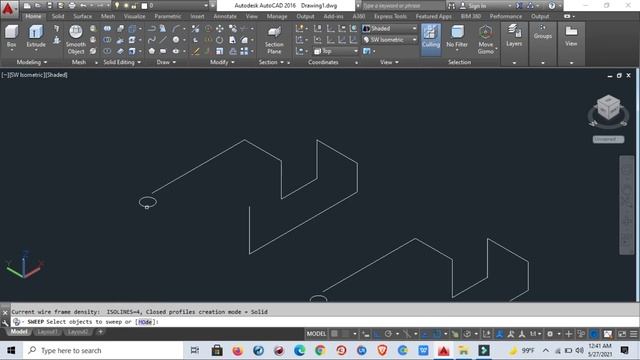Toggle hardware acceleration circle in status bar
The width and height of the screenshot is (640, 360).
coord(594,334)
